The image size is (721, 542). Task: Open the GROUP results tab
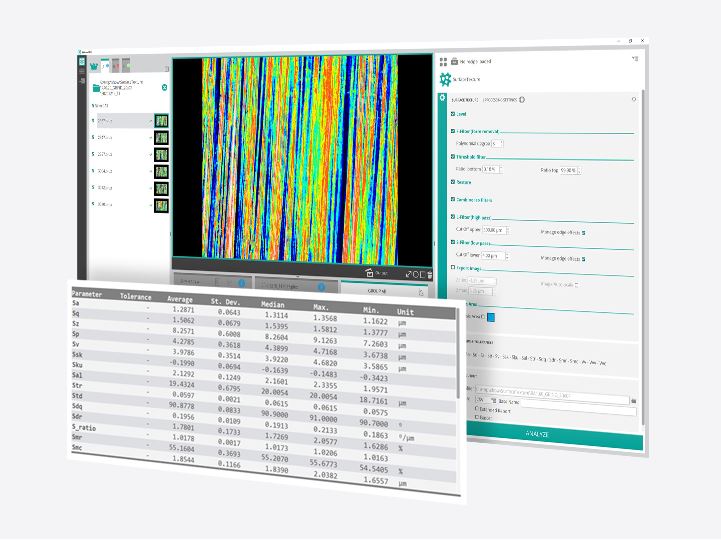tap(383, 291)
